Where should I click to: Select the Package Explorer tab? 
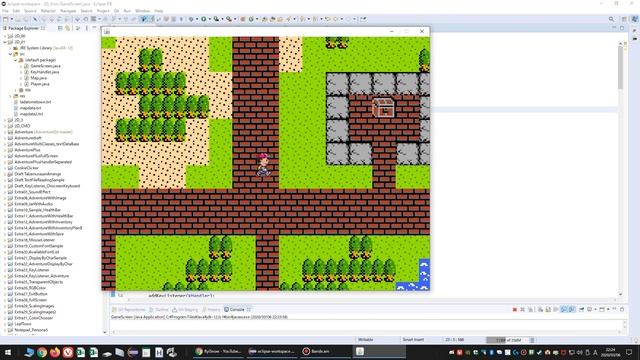(23, 28)
